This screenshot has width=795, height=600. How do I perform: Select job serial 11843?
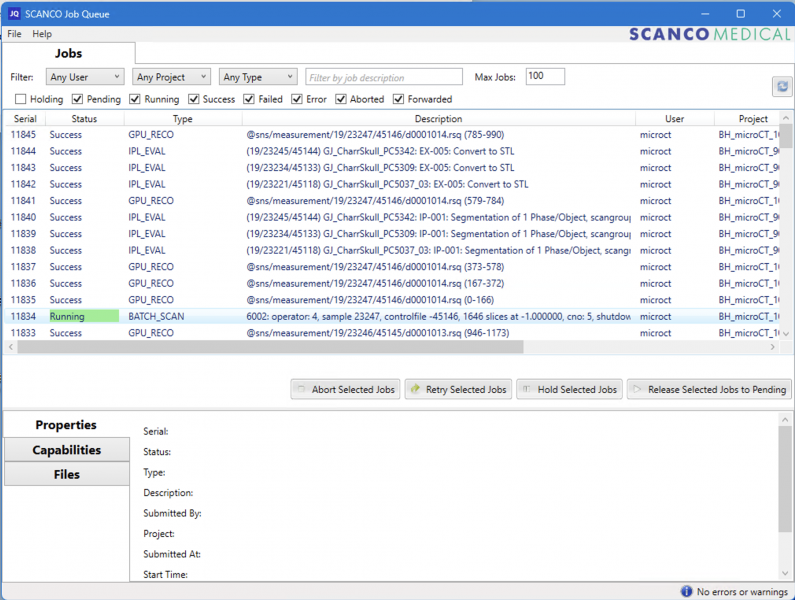coord(23,167)
